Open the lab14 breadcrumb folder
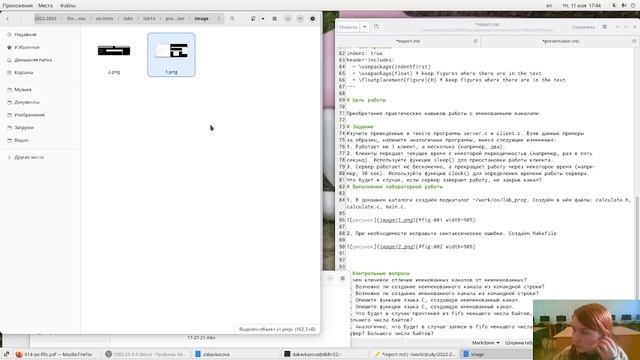640x360 pixels. pyautogui.click(x=149, y=19)
